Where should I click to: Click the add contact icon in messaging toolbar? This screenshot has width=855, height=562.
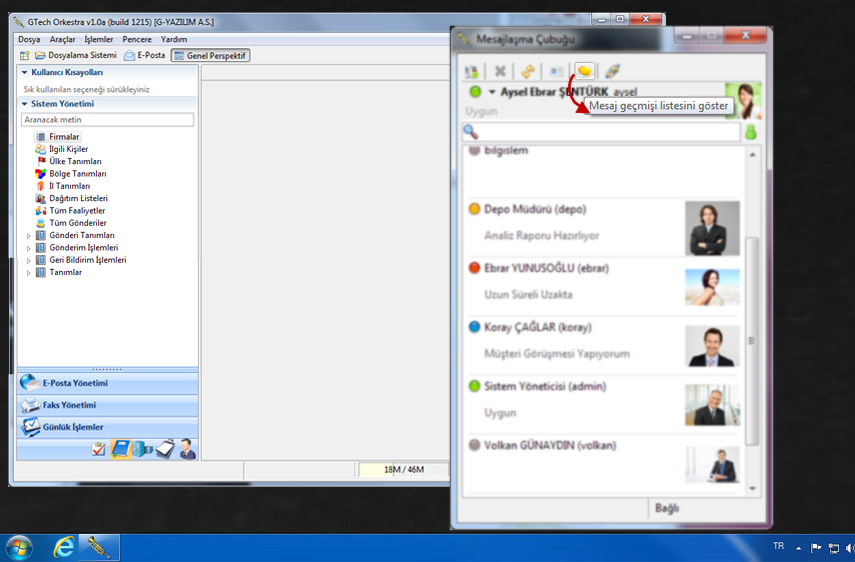(x=472, y=71)
